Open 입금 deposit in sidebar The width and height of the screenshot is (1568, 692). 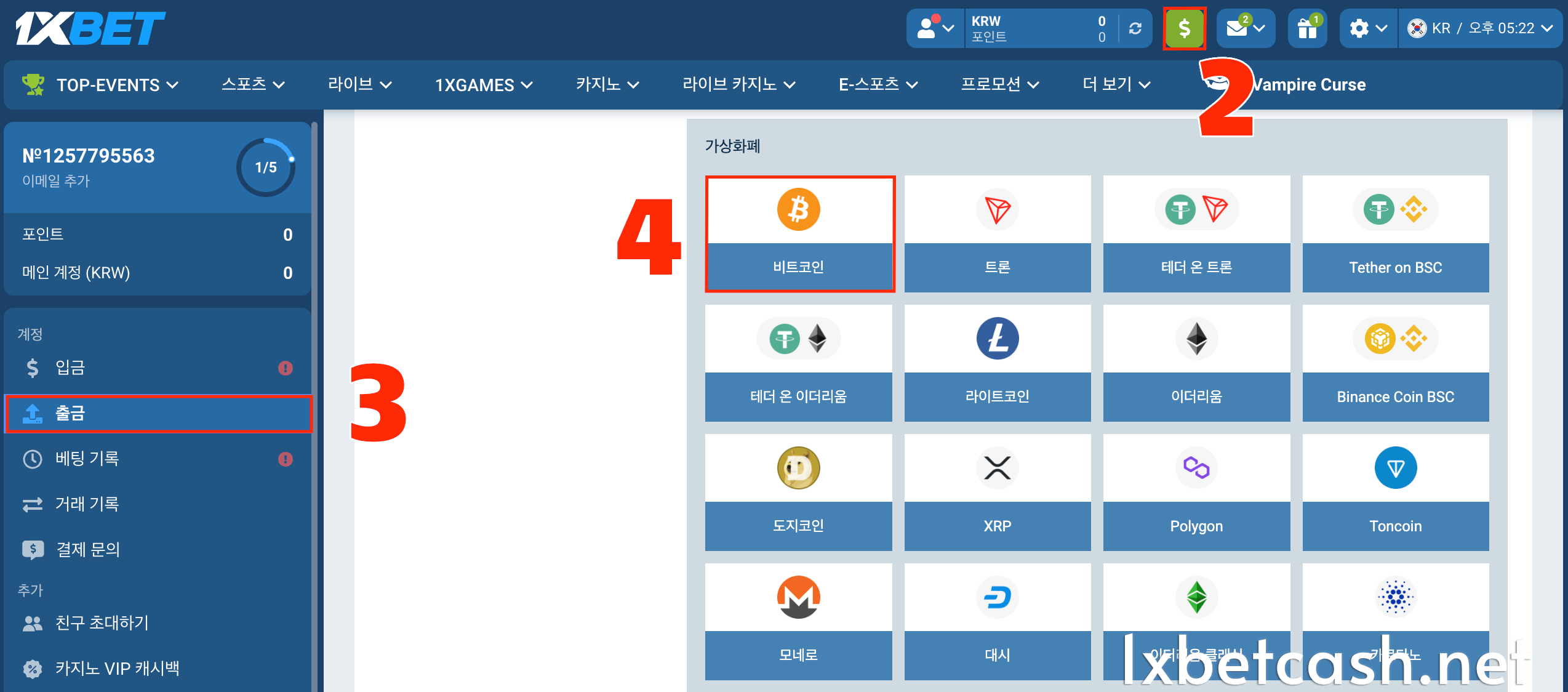(x=158, y=368)
